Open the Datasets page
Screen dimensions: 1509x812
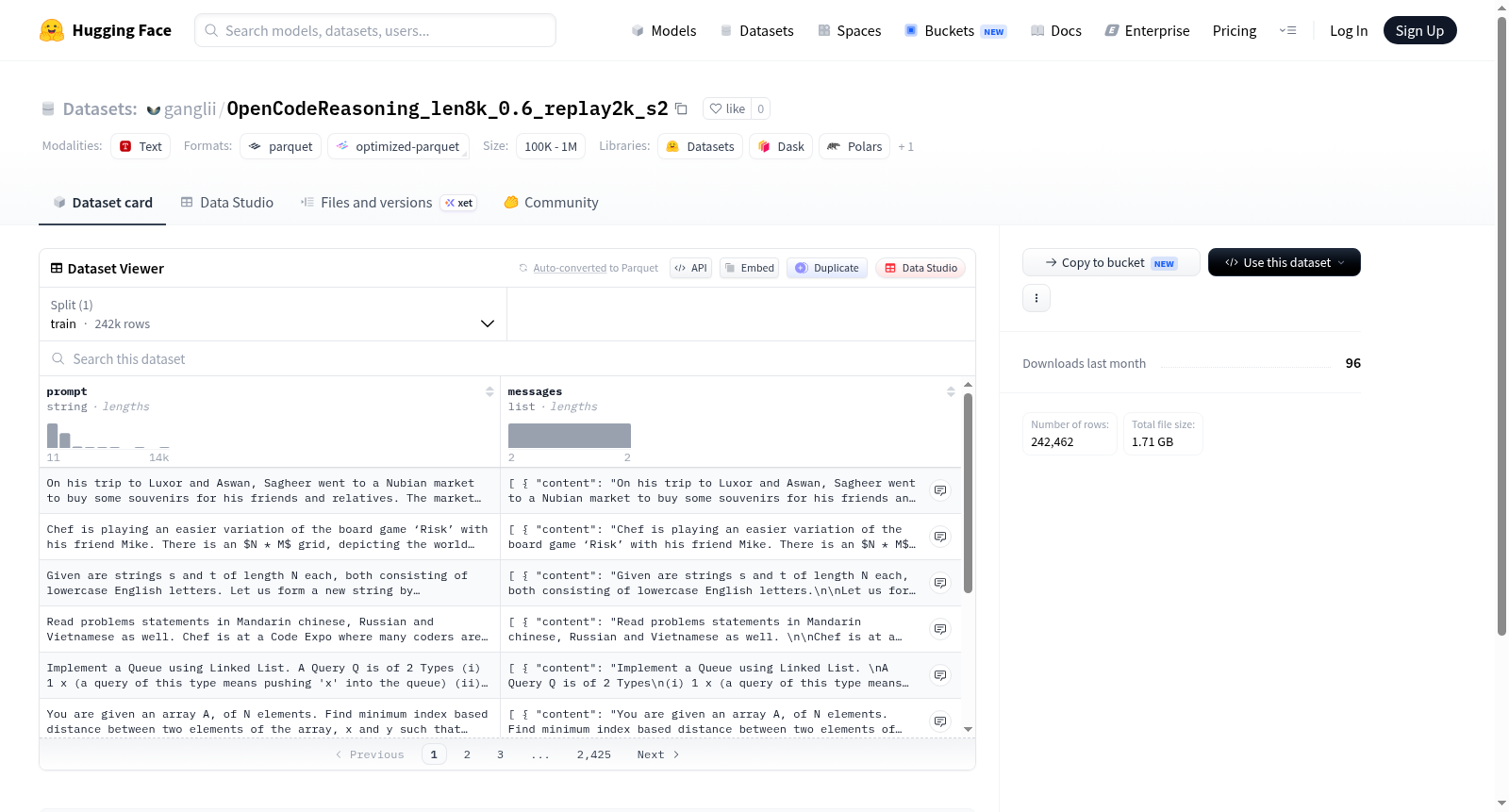[x=756, y=31]
